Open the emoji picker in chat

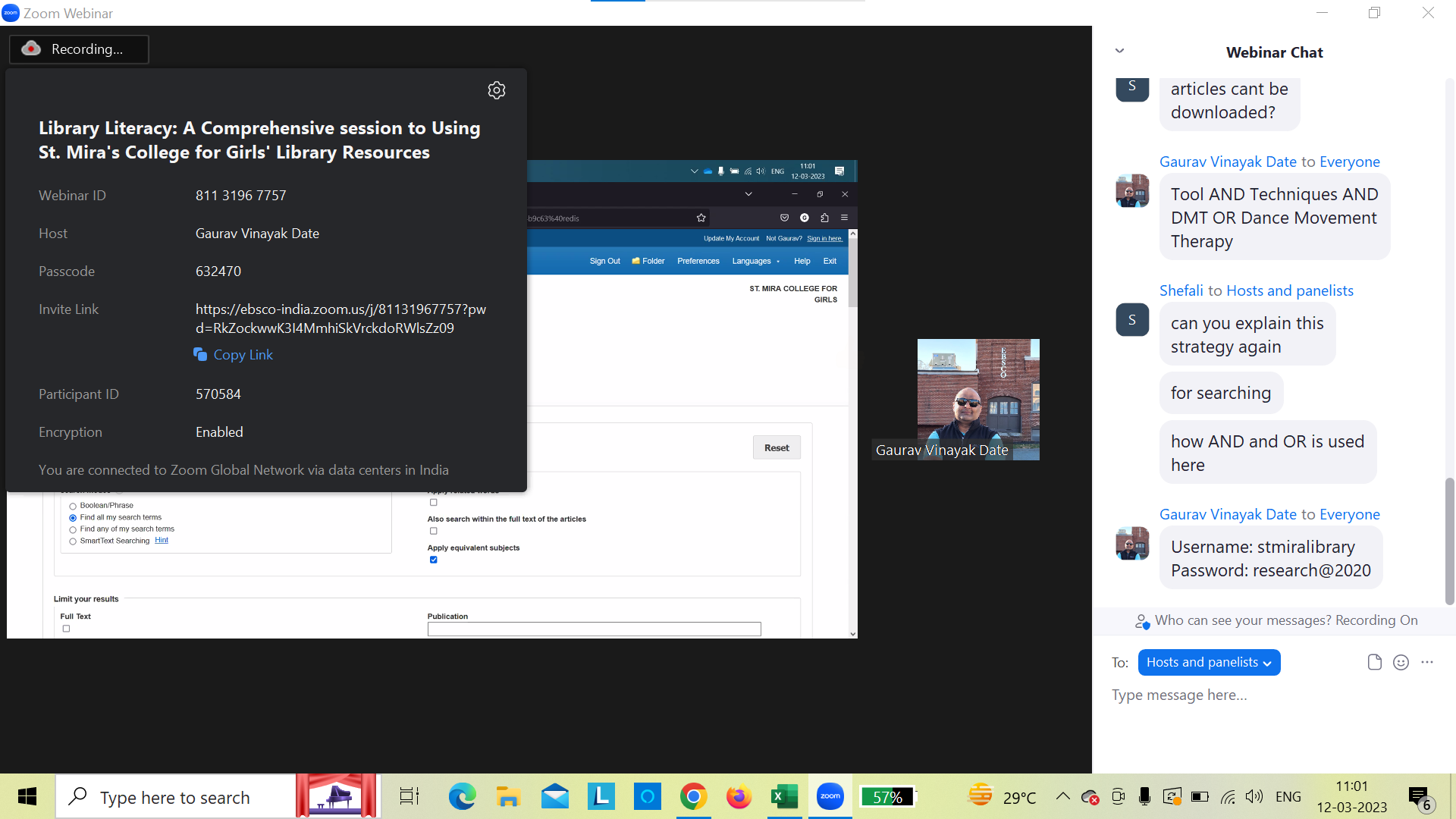(1401, 662)
